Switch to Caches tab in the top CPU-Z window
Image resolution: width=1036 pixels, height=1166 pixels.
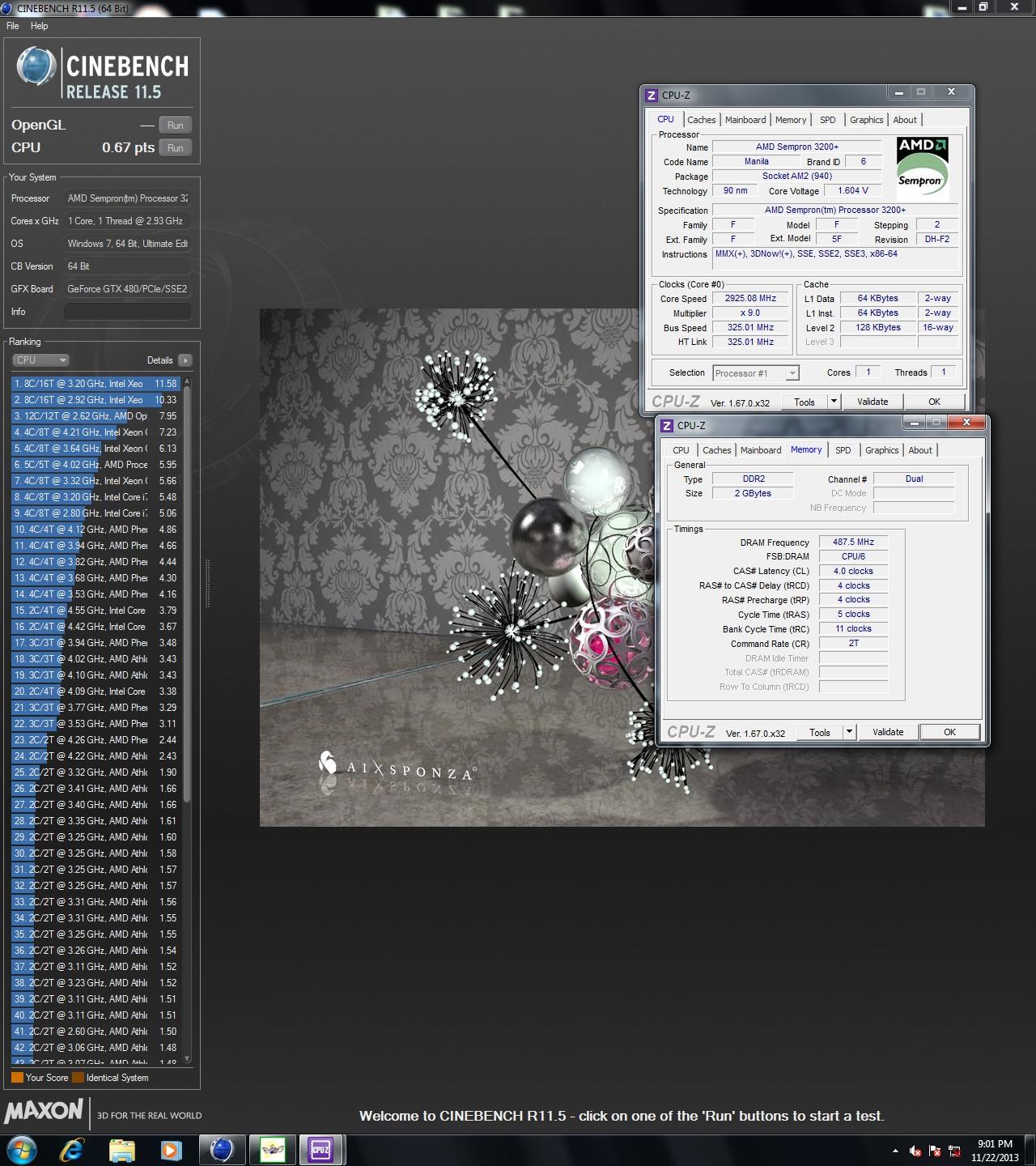pos(702,120)
